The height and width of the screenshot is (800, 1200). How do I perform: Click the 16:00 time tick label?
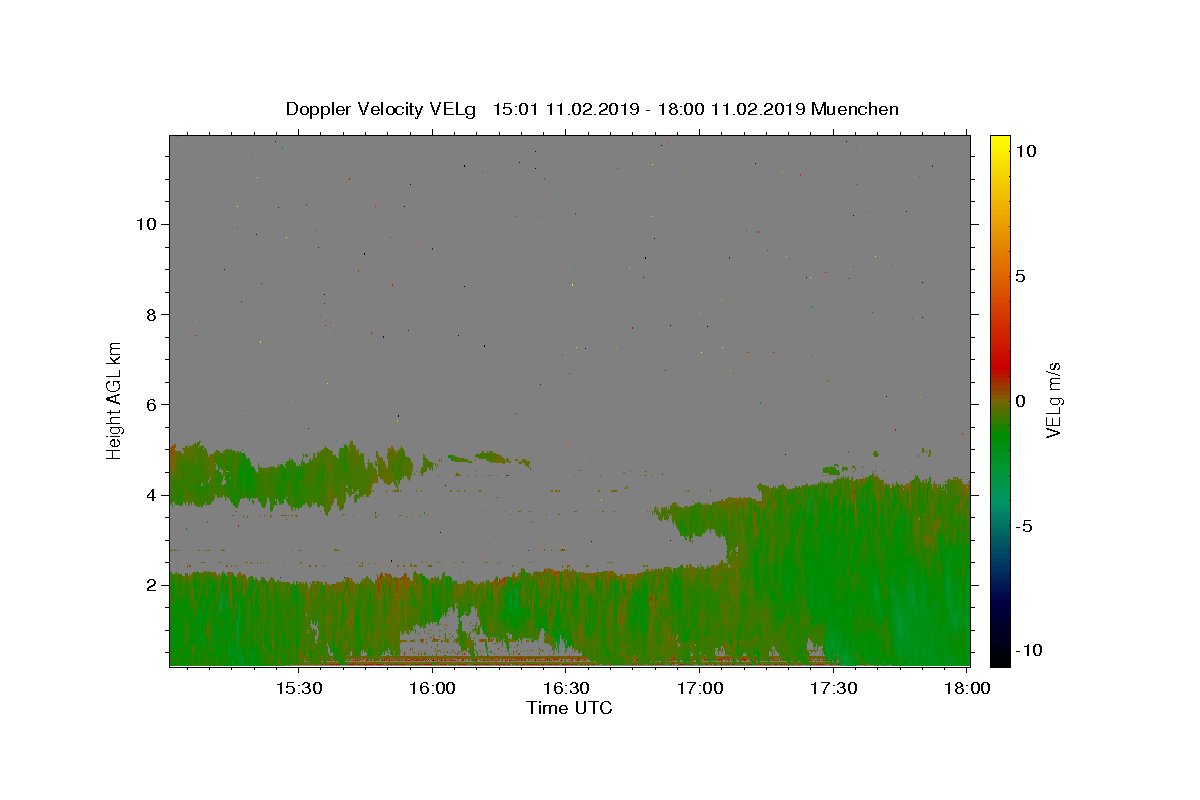(432, 688)
